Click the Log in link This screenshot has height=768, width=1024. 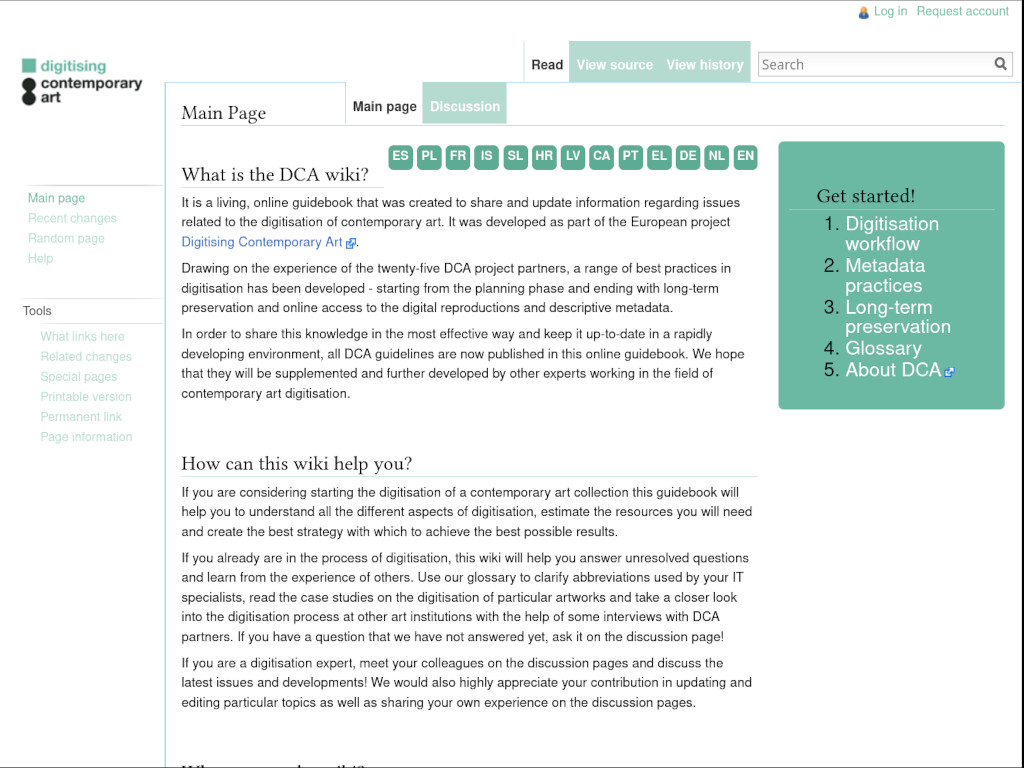(890, 12)
